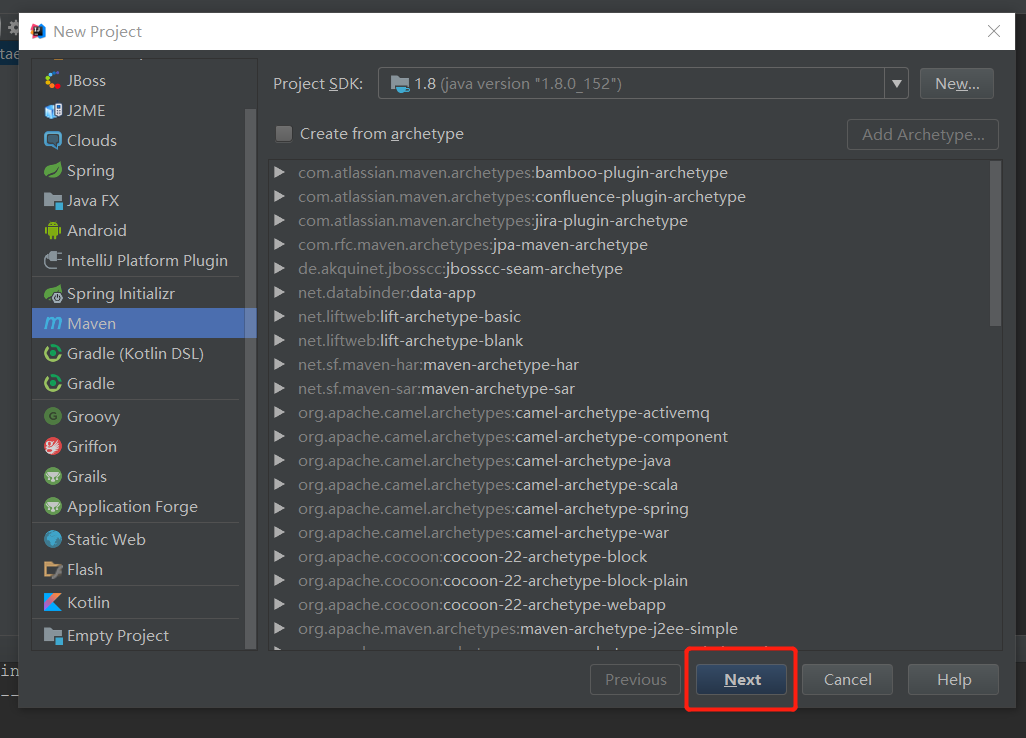Pick the Spring leaf icon

[52, 171]
